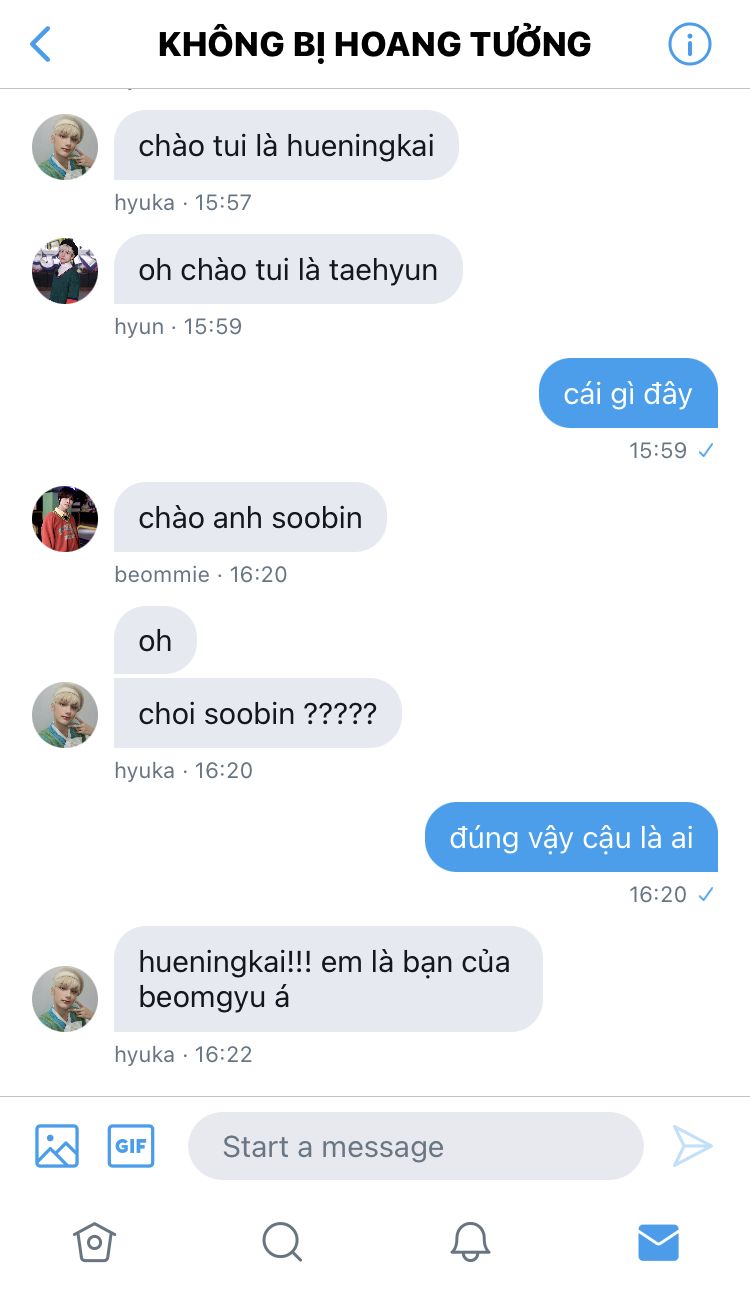Open hyuka's avatar next to hueningkai greeting
Viewport: 750px width, 1294px height.
[65, 147]
